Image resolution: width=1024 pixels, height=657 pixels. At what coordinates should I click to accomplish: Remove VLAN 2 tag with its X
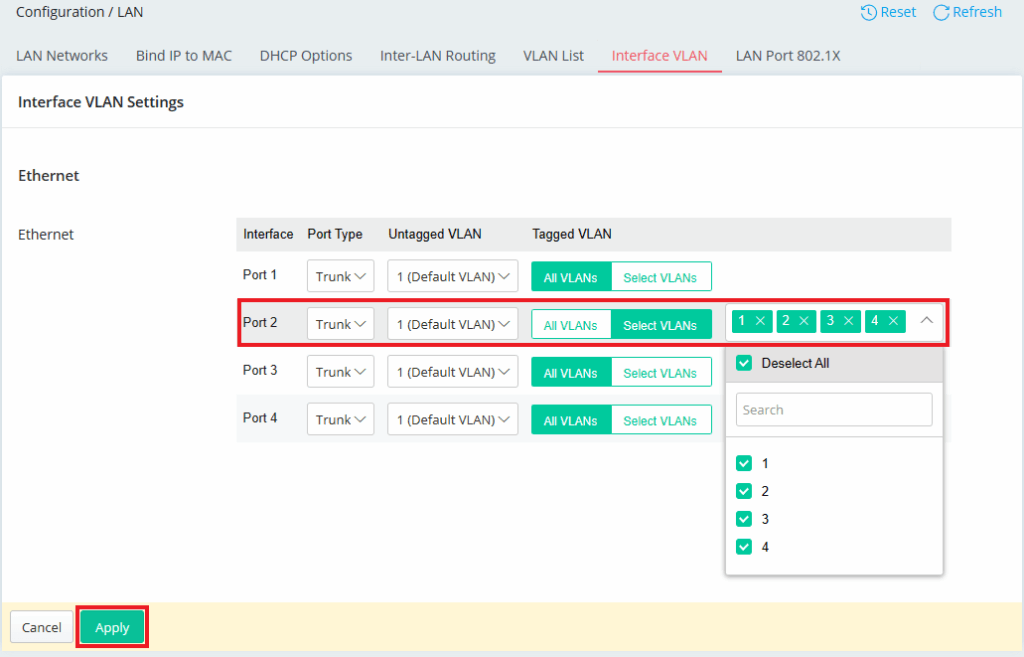(804, 321)
